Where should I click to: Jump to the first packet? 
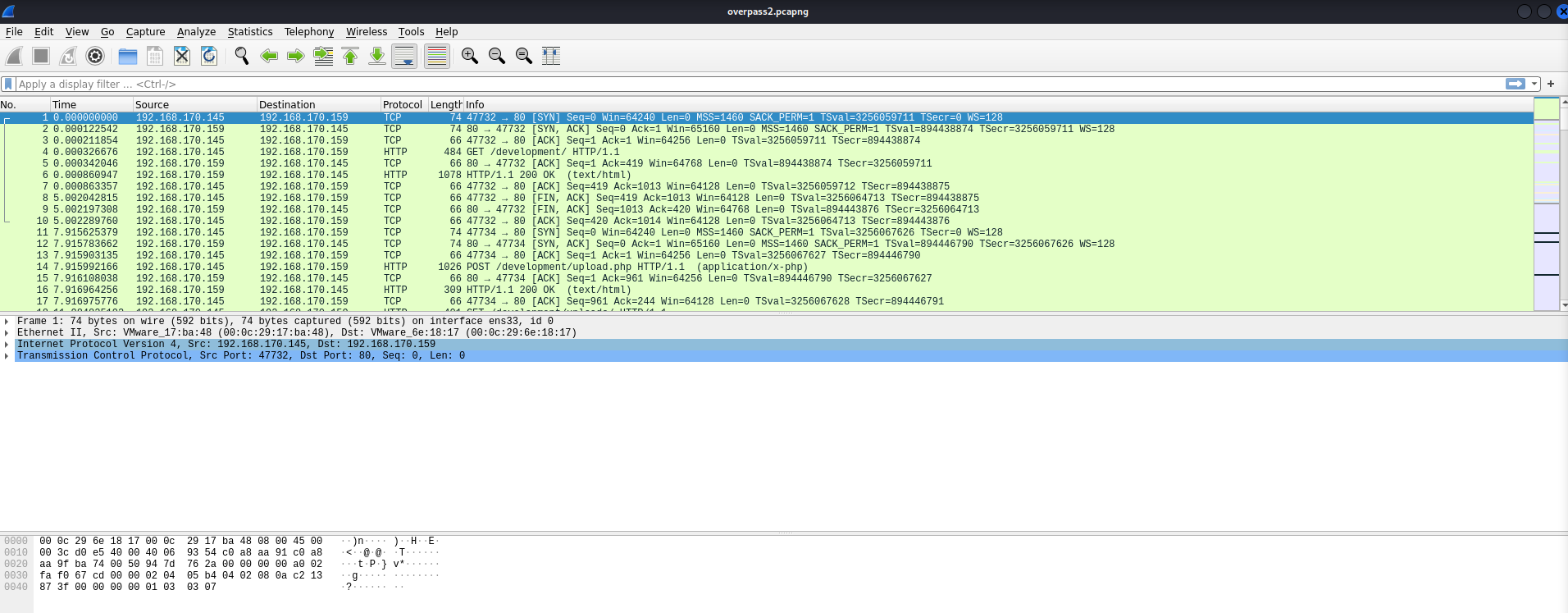click(x=350, y=56)
